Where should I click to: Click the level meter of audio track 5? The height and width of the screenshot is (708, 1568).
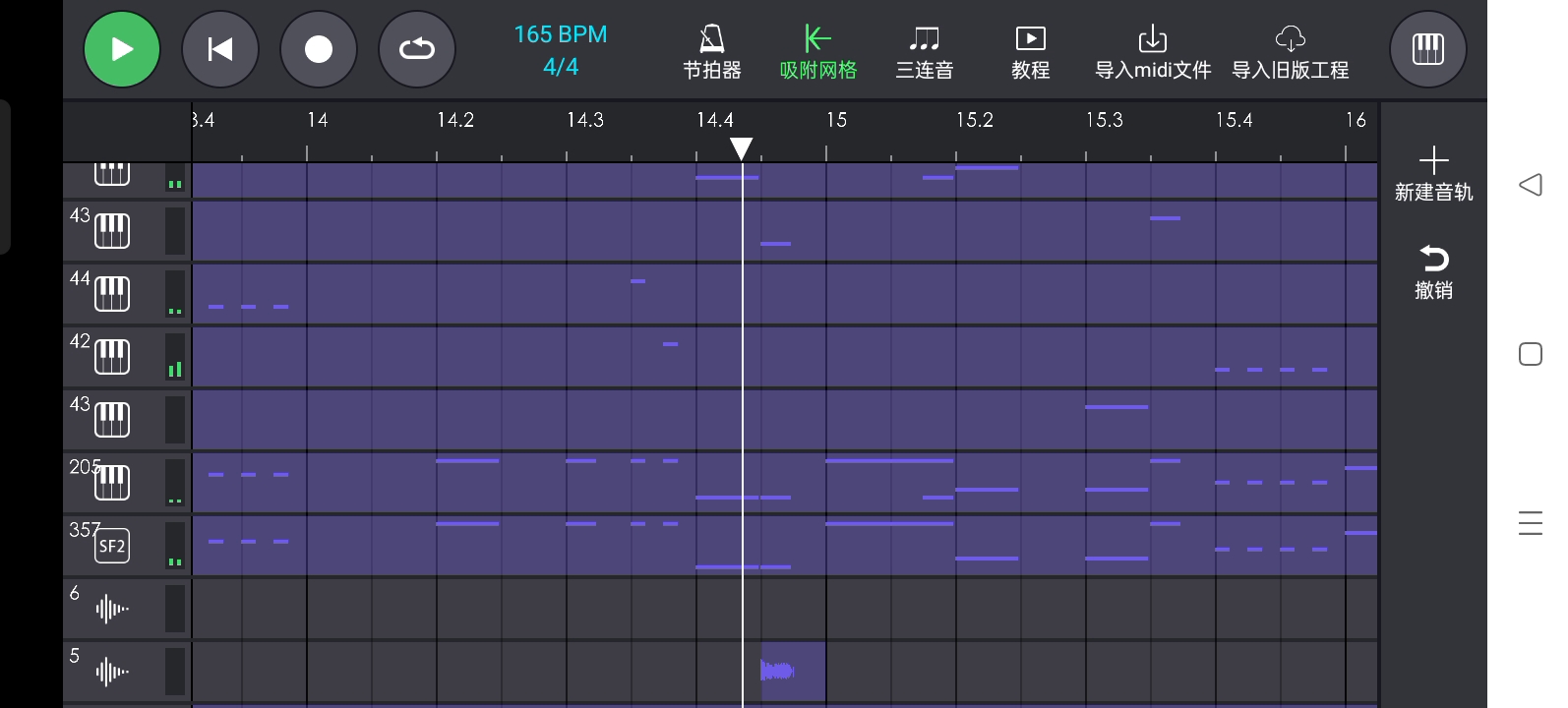[x=175, y=673]
